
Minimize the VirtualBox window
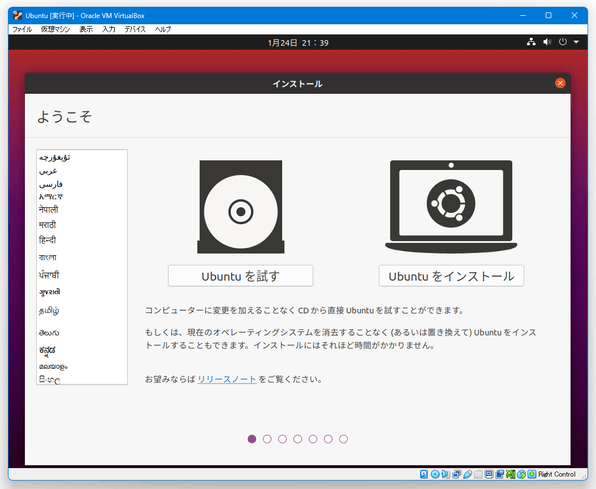click(523, 15)
